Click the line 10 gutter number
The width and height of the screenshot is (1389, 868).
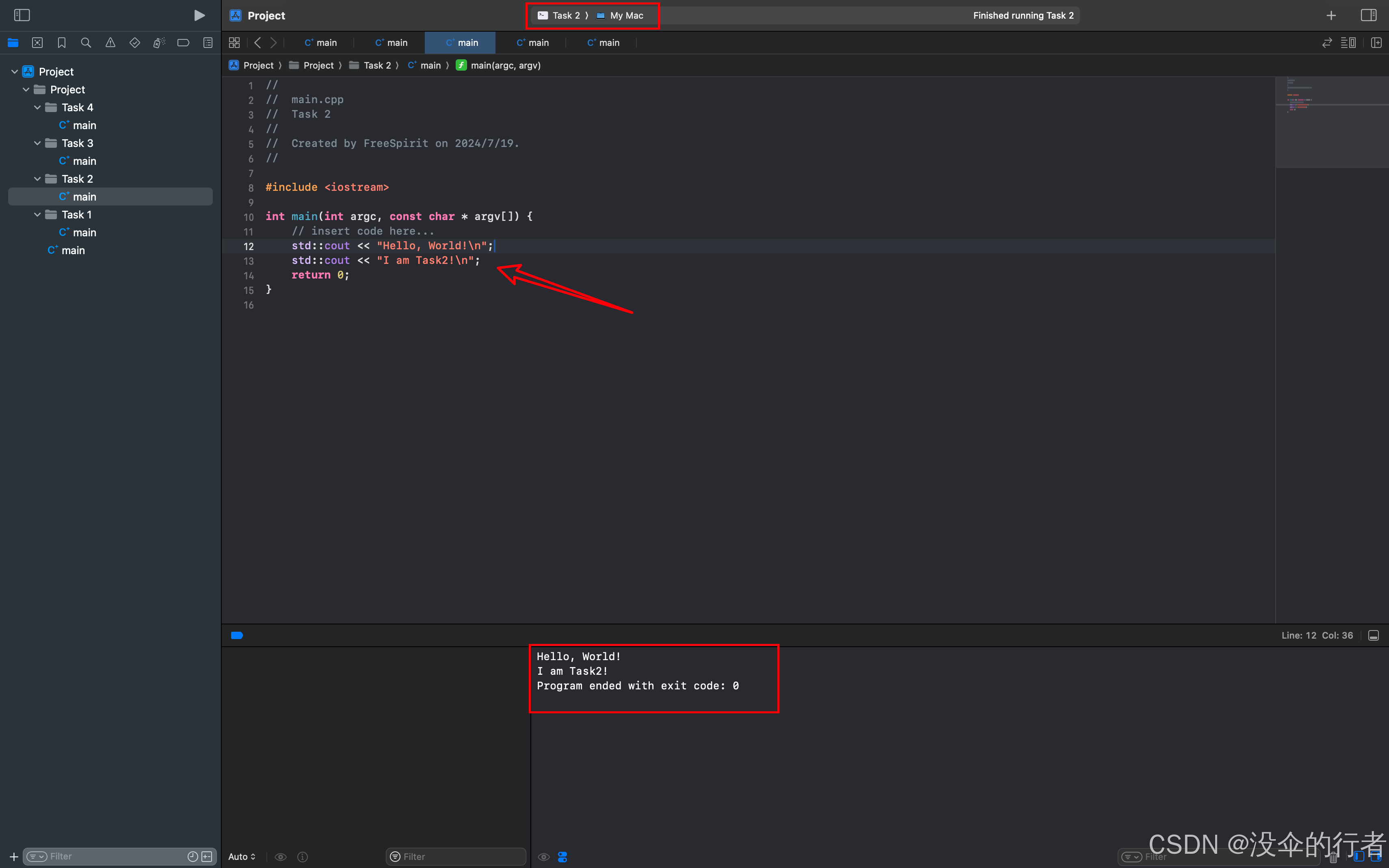tap(248, 217)
